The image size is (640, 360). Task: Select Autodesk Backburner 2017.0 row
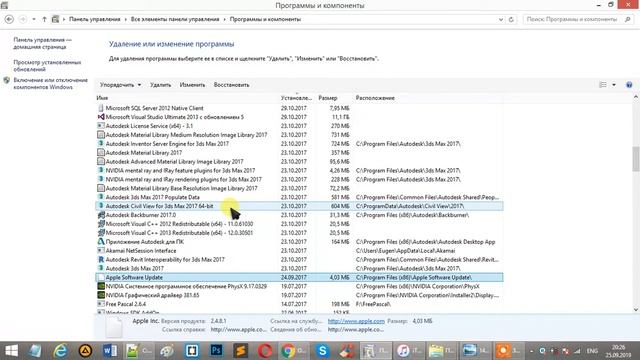[x=299, y=215]
